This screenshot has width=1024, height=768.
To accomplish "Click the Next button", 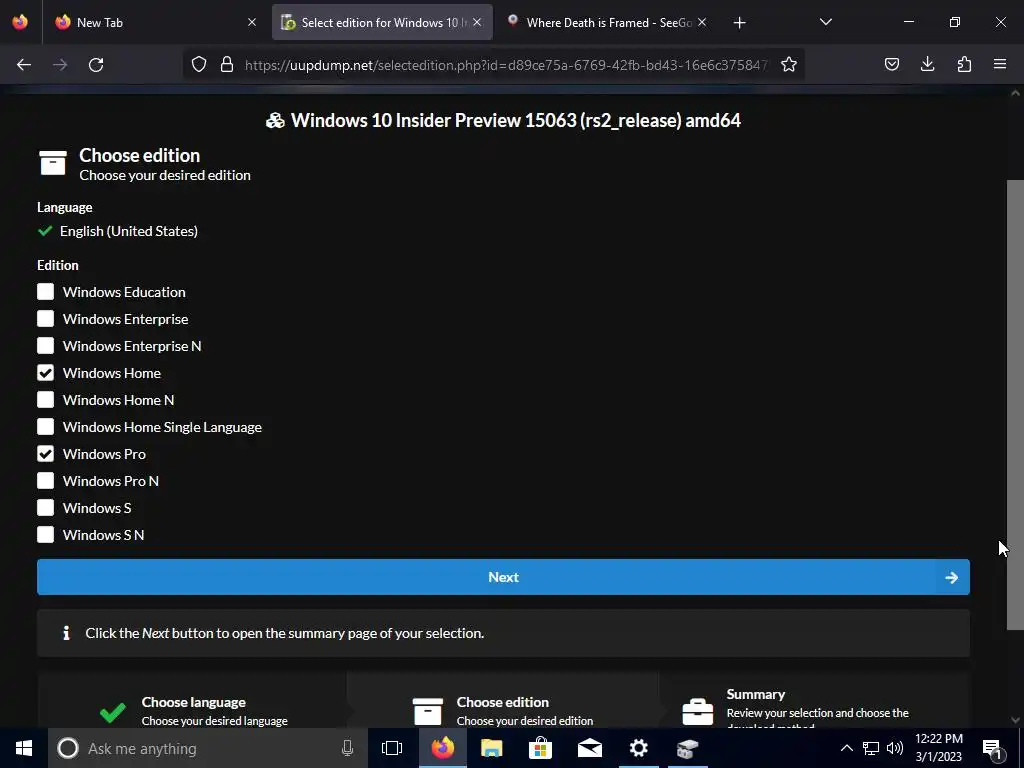I will (x=503, y=577).
